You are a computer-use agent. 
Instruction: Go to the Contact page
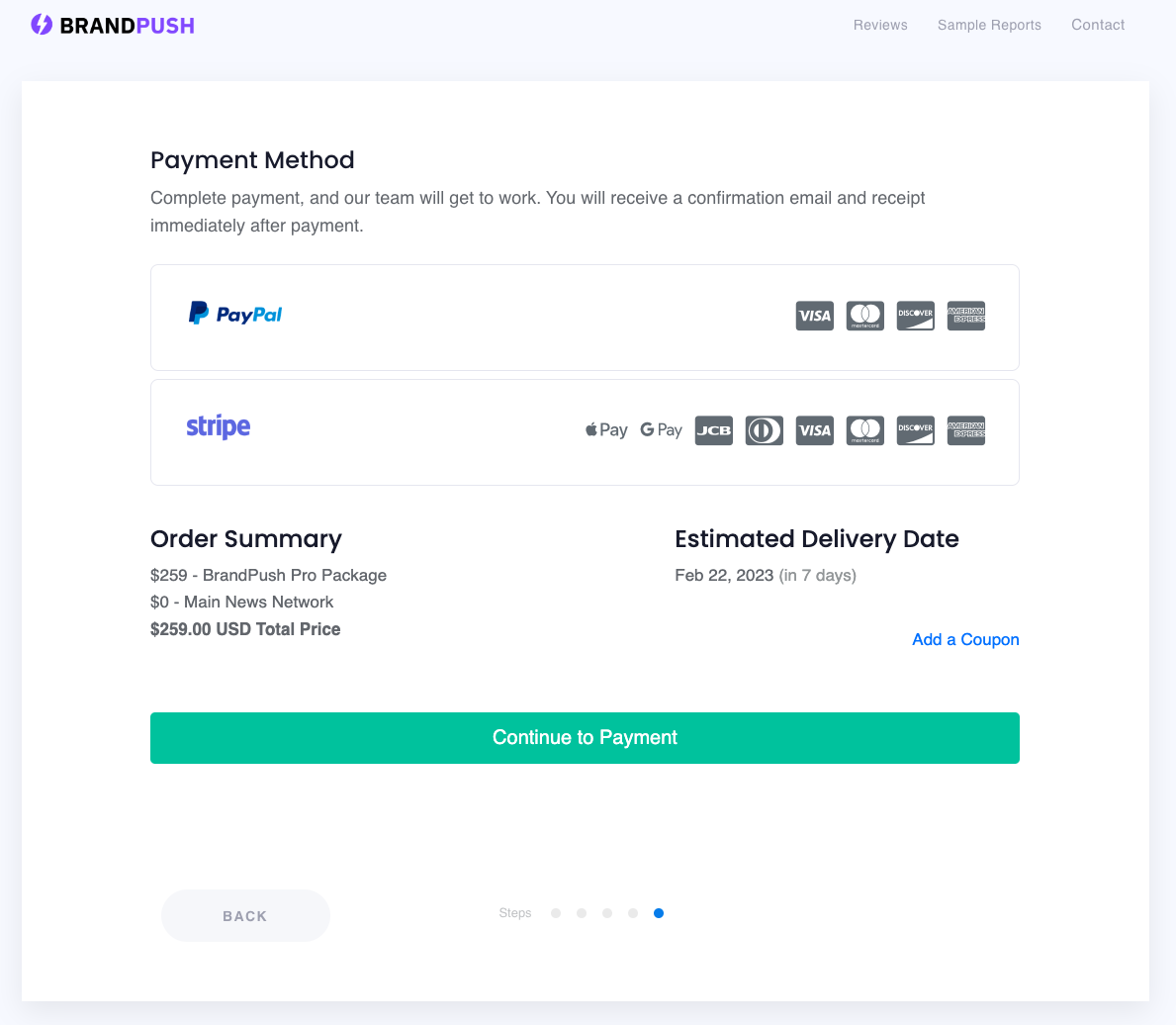pyautogui.click(x=1098, y=25)
